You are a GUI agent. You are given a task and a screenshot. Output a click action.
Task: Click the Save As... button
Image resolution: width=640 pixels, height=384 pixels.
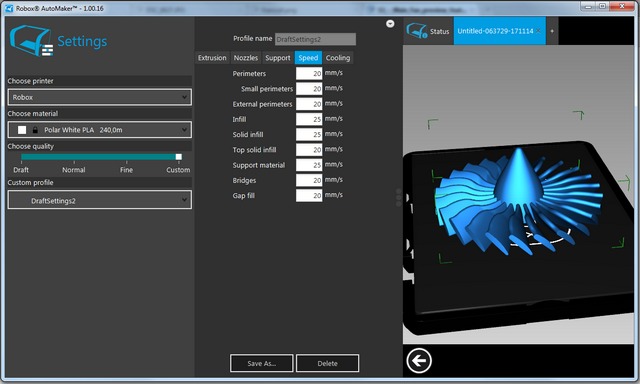262,363
